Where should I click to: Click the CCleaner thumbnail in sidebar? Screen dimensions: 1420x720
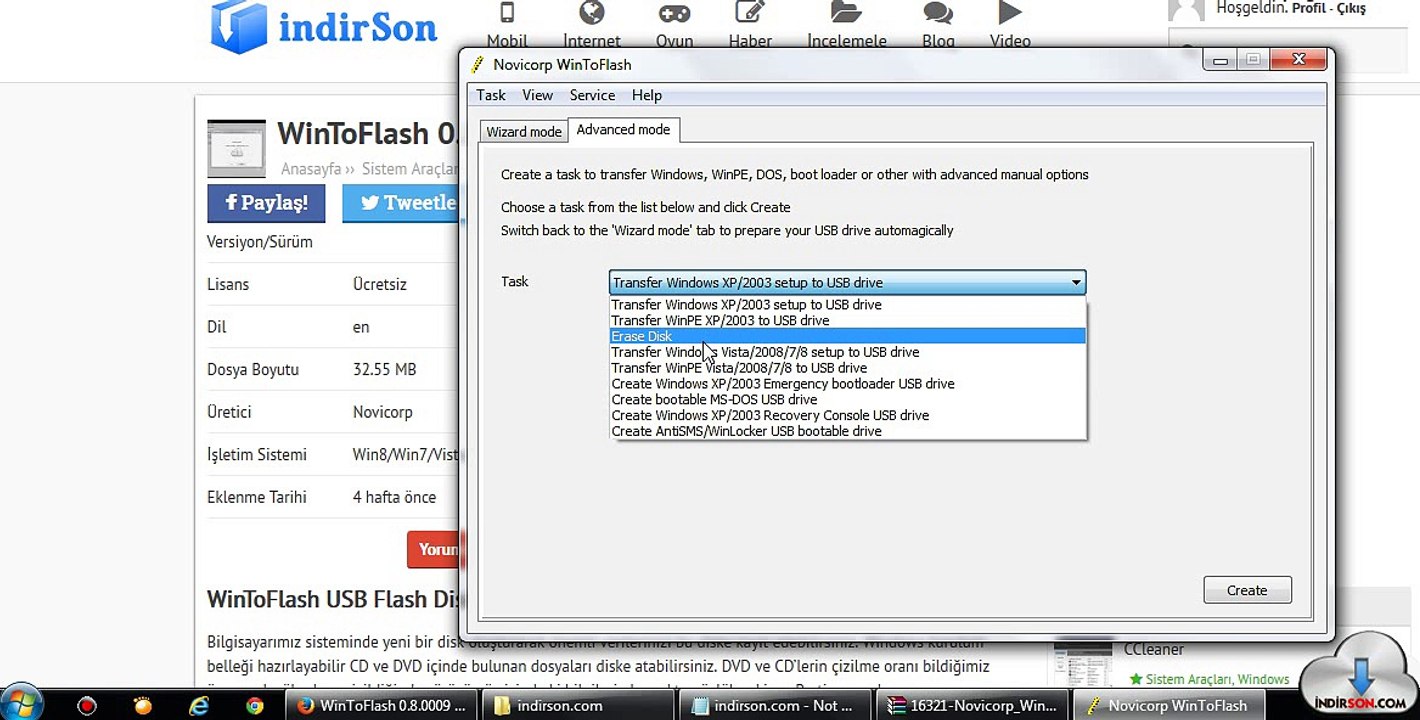(1083, 662)
